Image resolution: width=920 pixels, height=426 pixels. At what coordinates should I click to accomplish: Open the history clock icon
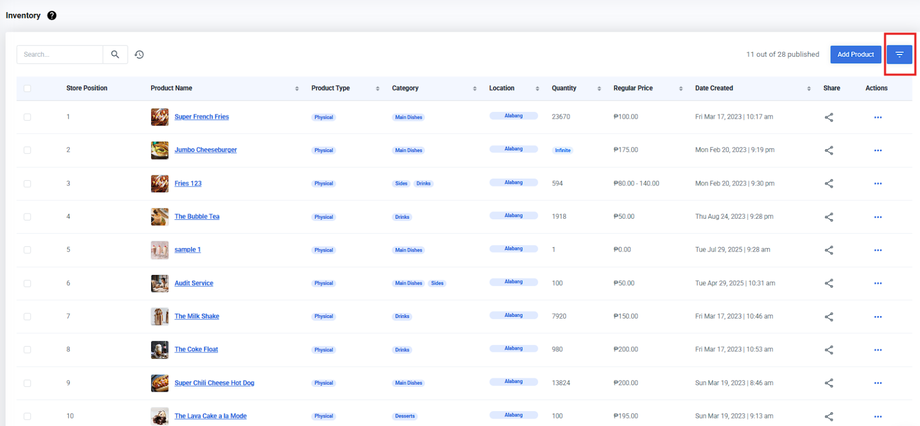[x=139, y=55]
